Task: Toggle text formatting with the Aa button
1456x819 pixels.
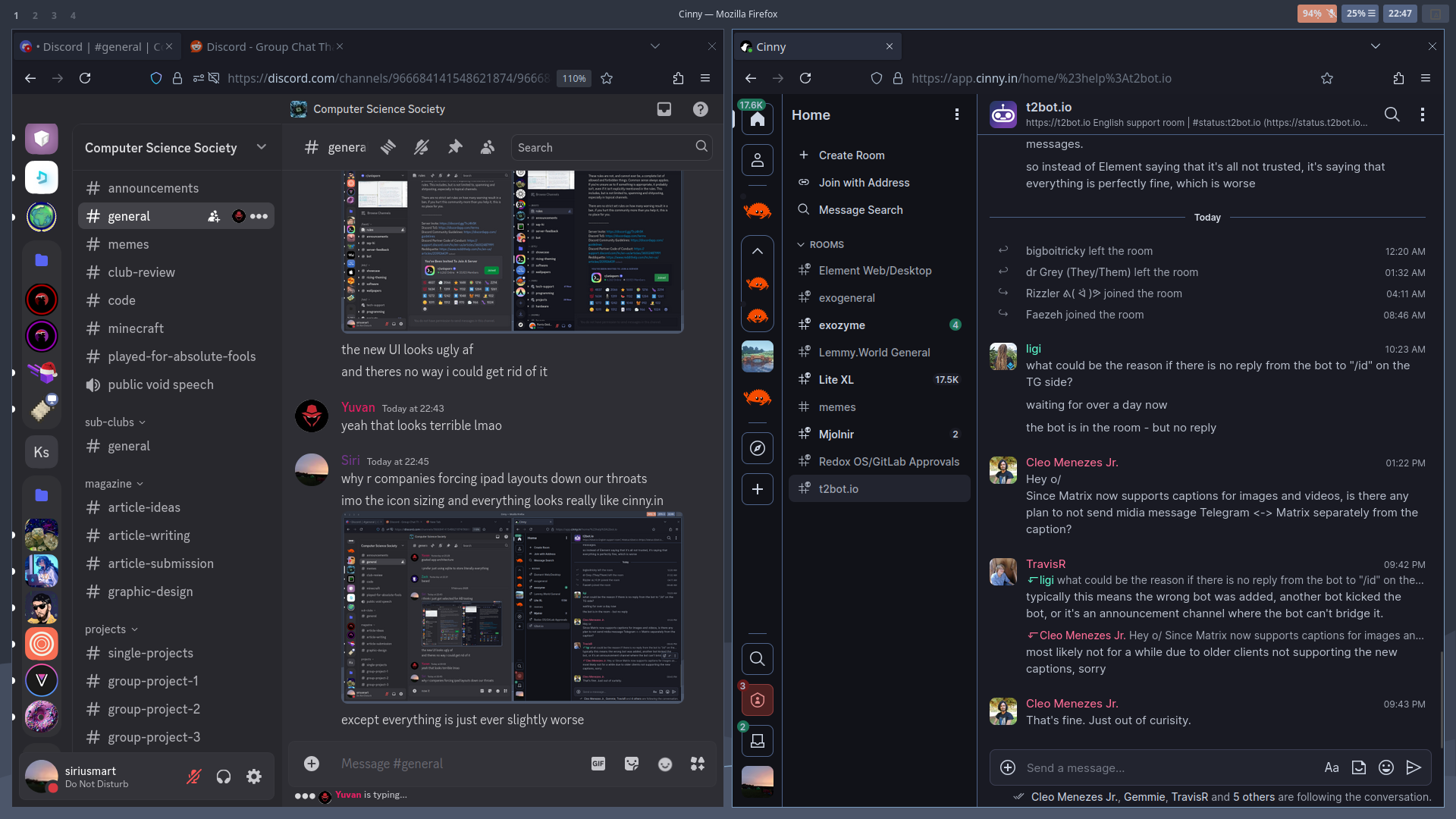Action: click(x=1332, y=767)
